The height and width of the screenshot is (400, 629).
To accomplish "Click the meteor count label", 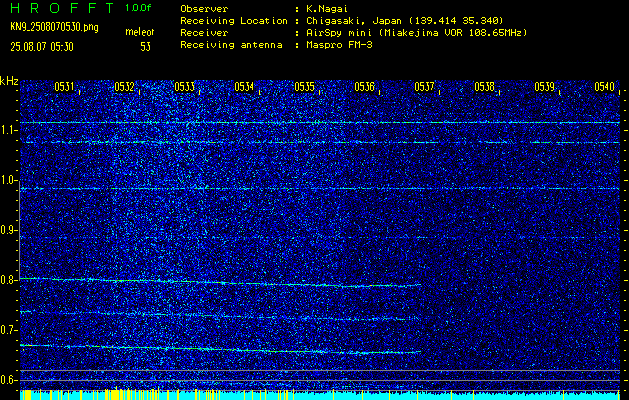I will point(140,32).
